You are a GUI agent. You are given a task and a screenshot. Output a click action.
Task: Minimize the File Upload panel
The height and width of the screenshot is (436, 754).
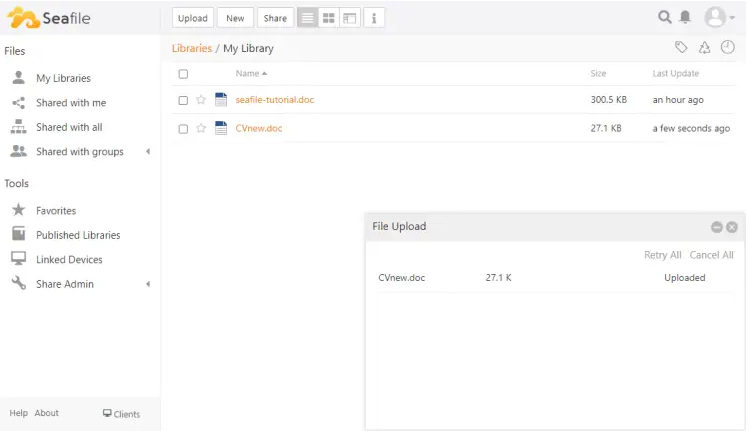point(716,227)
